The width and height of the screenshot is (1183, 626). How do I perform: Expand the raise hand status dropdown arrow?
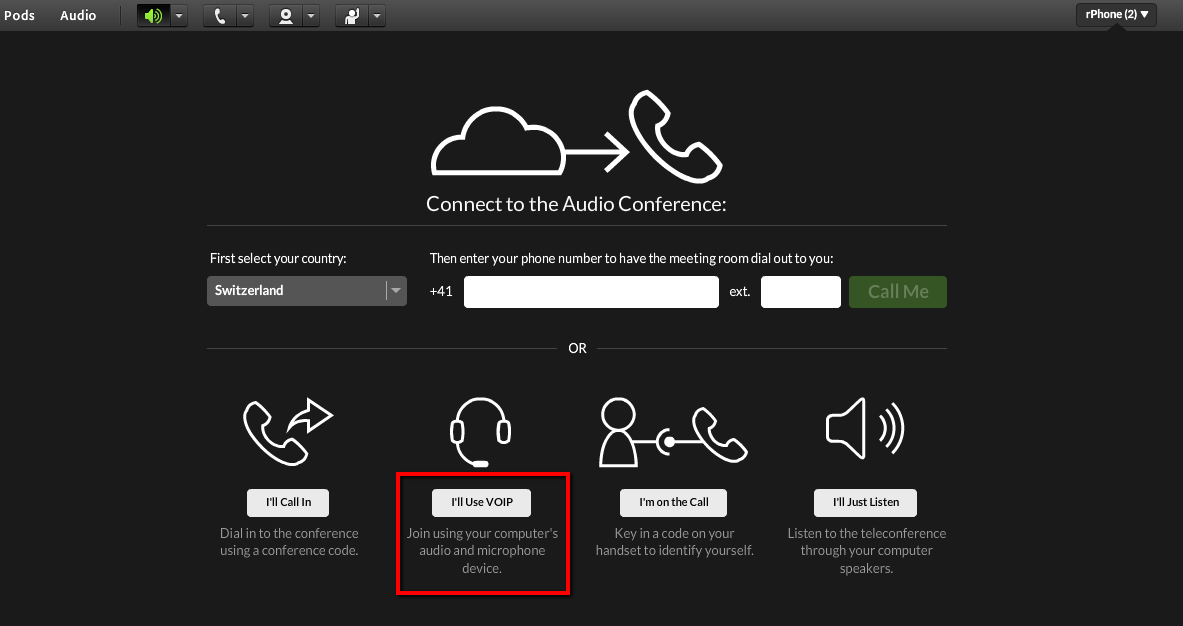377,16
